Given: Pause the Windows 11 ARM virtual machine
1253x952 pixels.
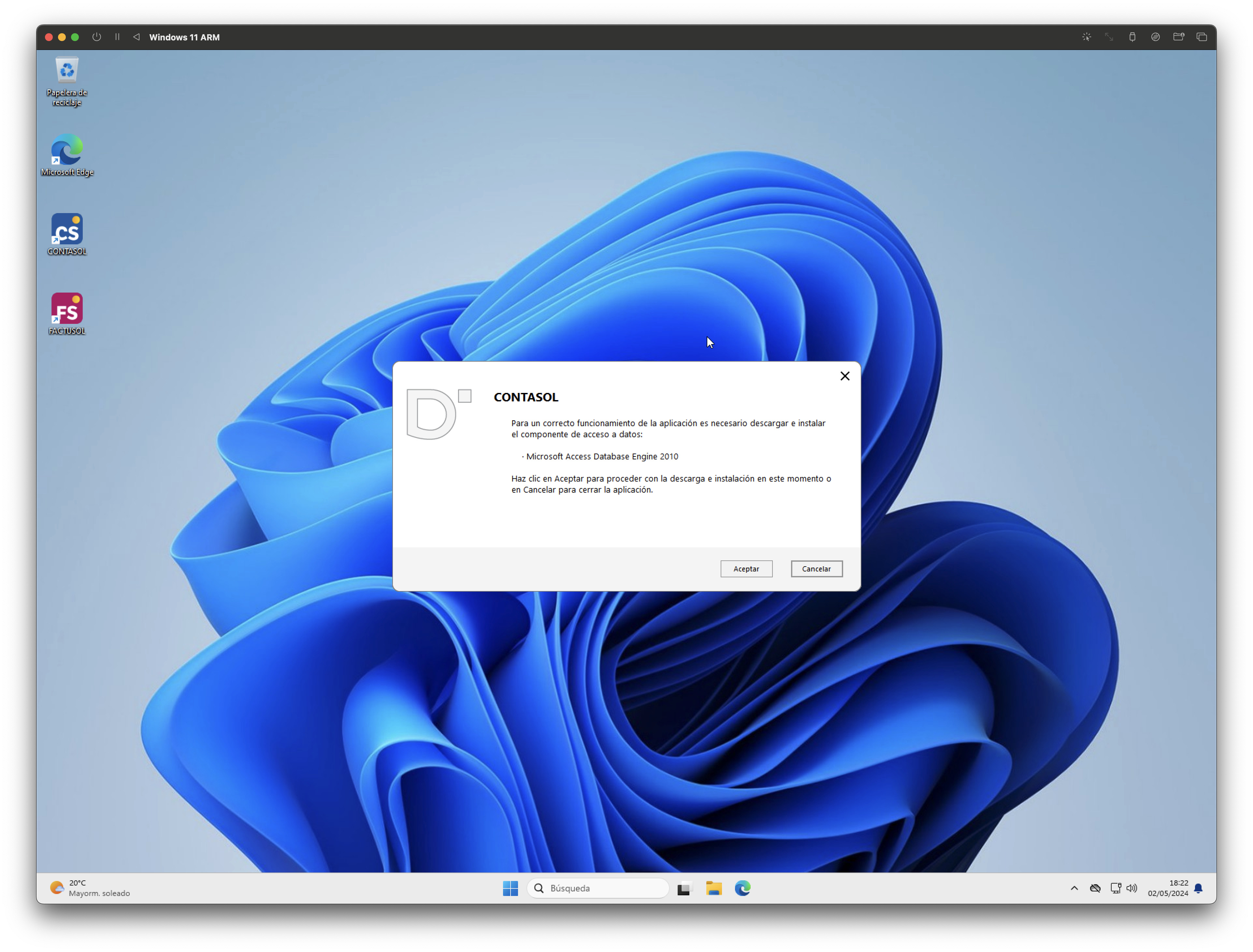Looking at the screenshot, I should 117,37.
